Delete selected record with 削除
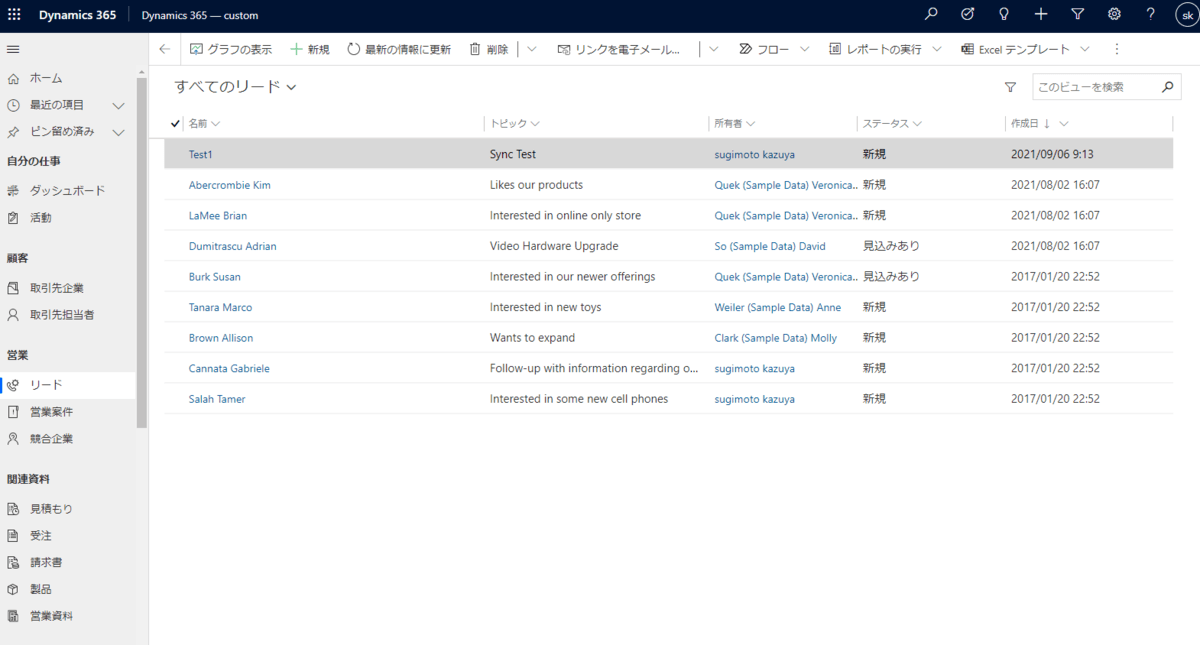 (x=489, y=49)
